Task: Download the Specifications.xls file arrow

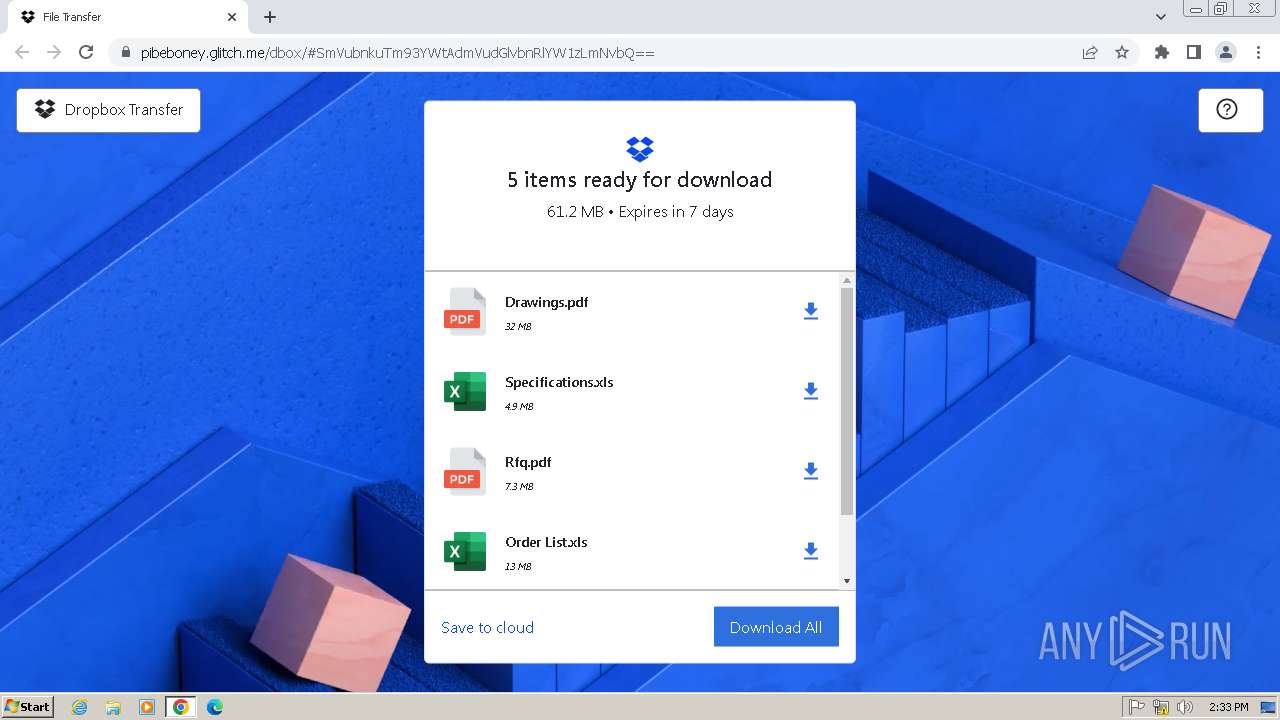Action: [811, 391]
